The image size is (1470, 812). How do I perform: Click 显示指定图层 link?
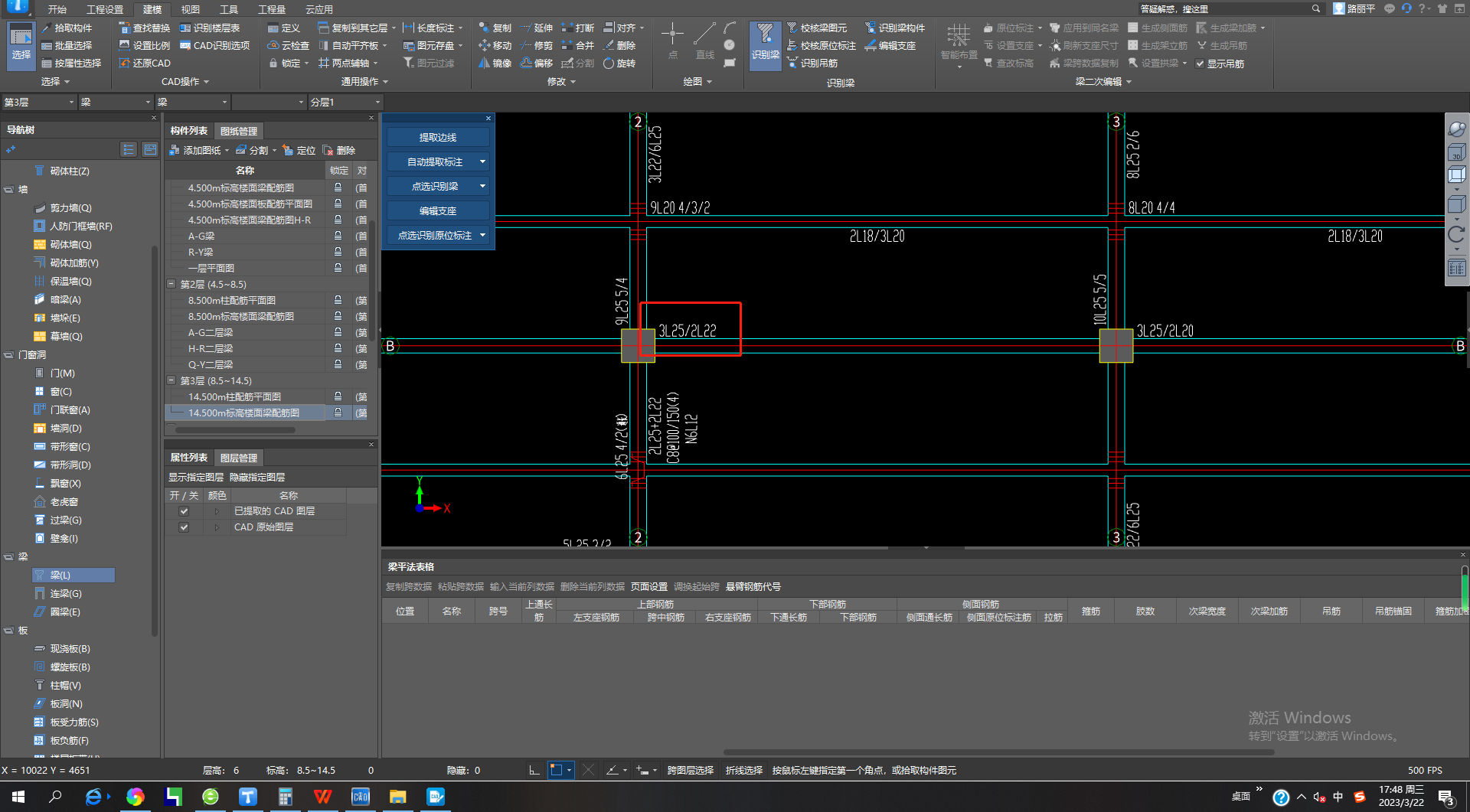pyautogui.click(x=196, y=478)
